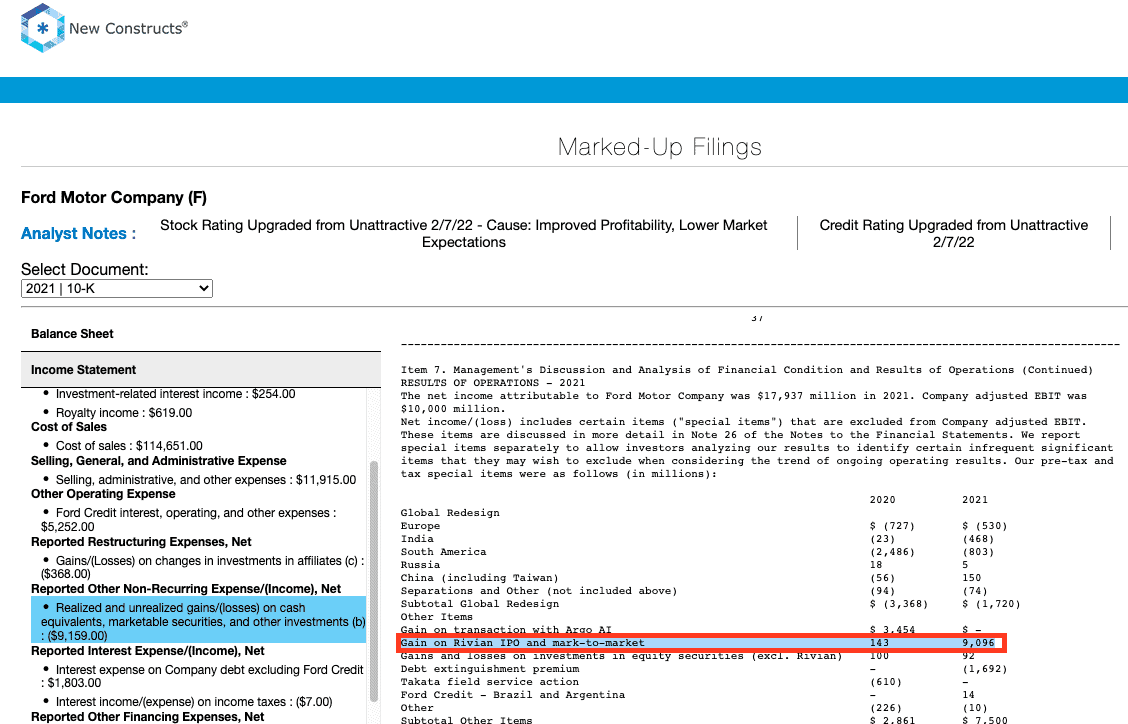Click the Ford Credit – Brazil and Argentina row
This screenshot has width=1128, height=724.
click(x=688, y=695)
